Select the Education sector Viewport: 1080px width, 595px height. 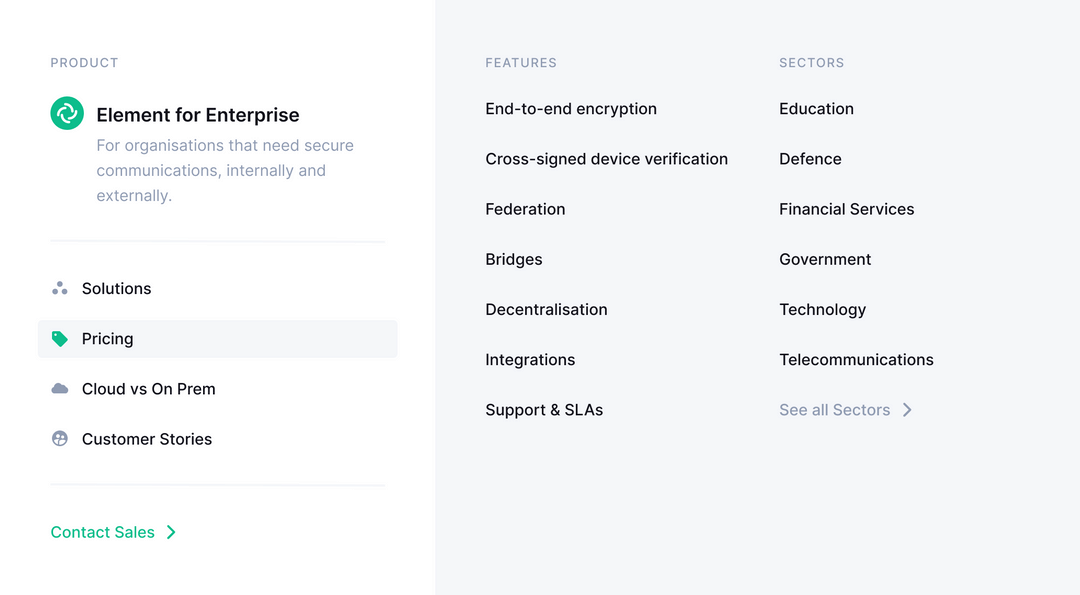pos(816,109)
